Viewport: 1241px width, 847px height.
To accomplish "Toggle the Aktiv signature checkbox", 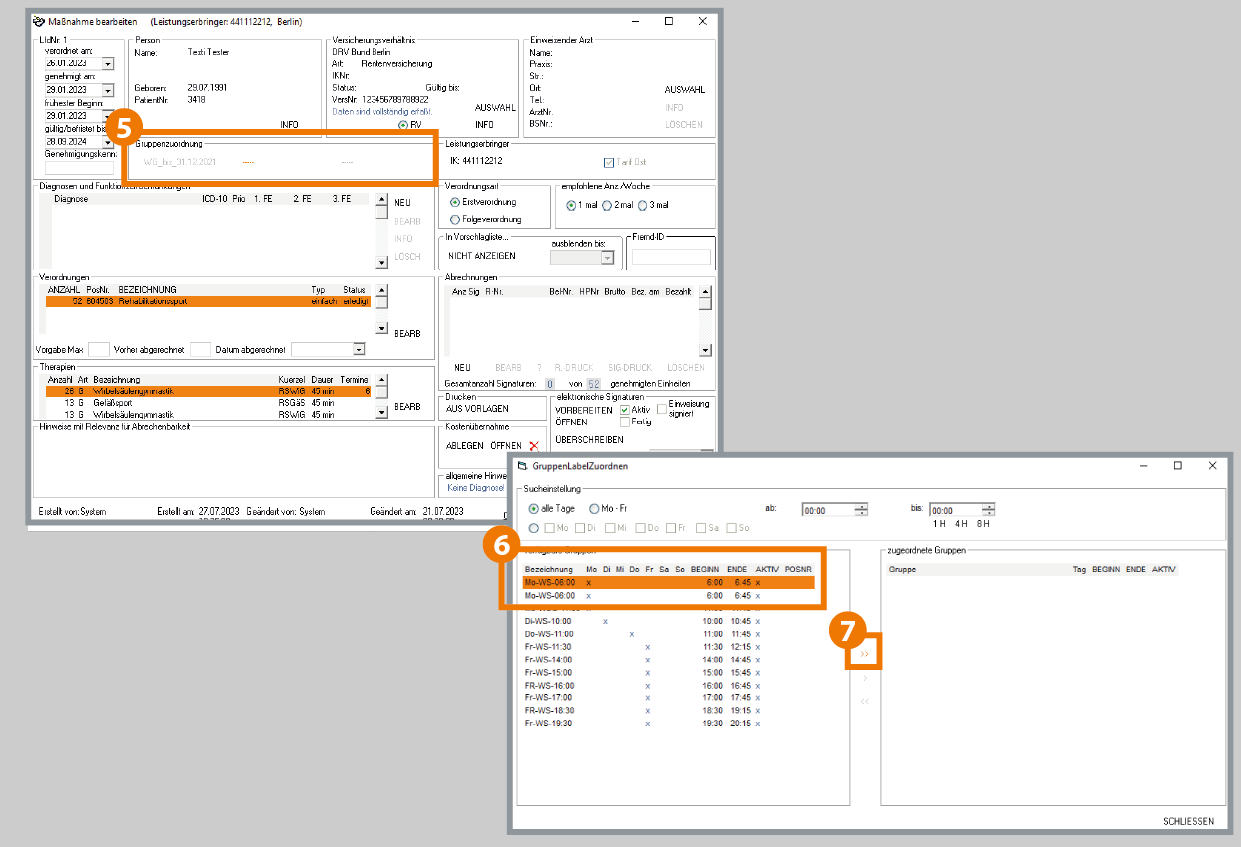I will (x=625, y=409).
